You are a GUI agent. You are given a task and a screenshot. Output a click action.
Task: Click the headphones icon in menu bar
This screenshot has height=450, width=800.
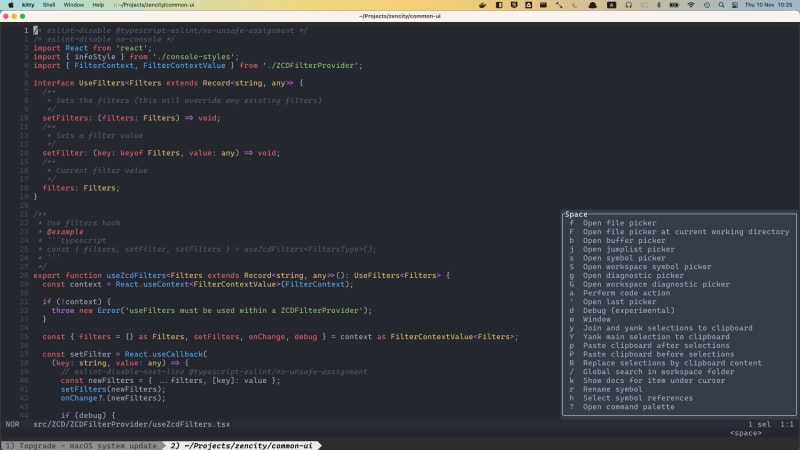[629, 5]
